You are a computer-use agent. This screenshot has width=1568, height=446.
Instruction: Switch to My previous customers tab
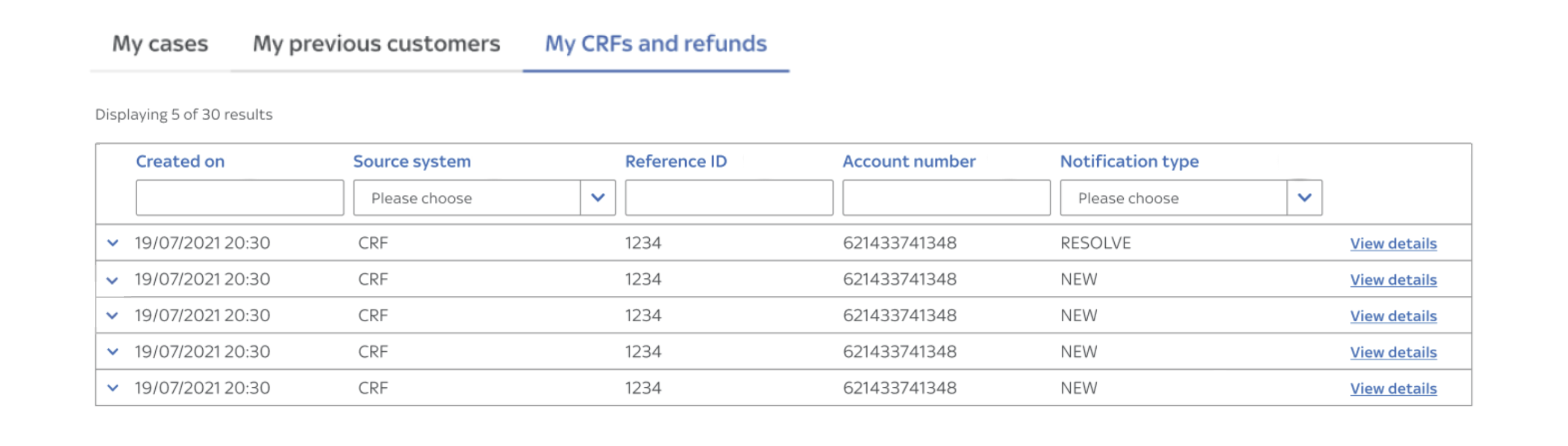click(376, 44)
